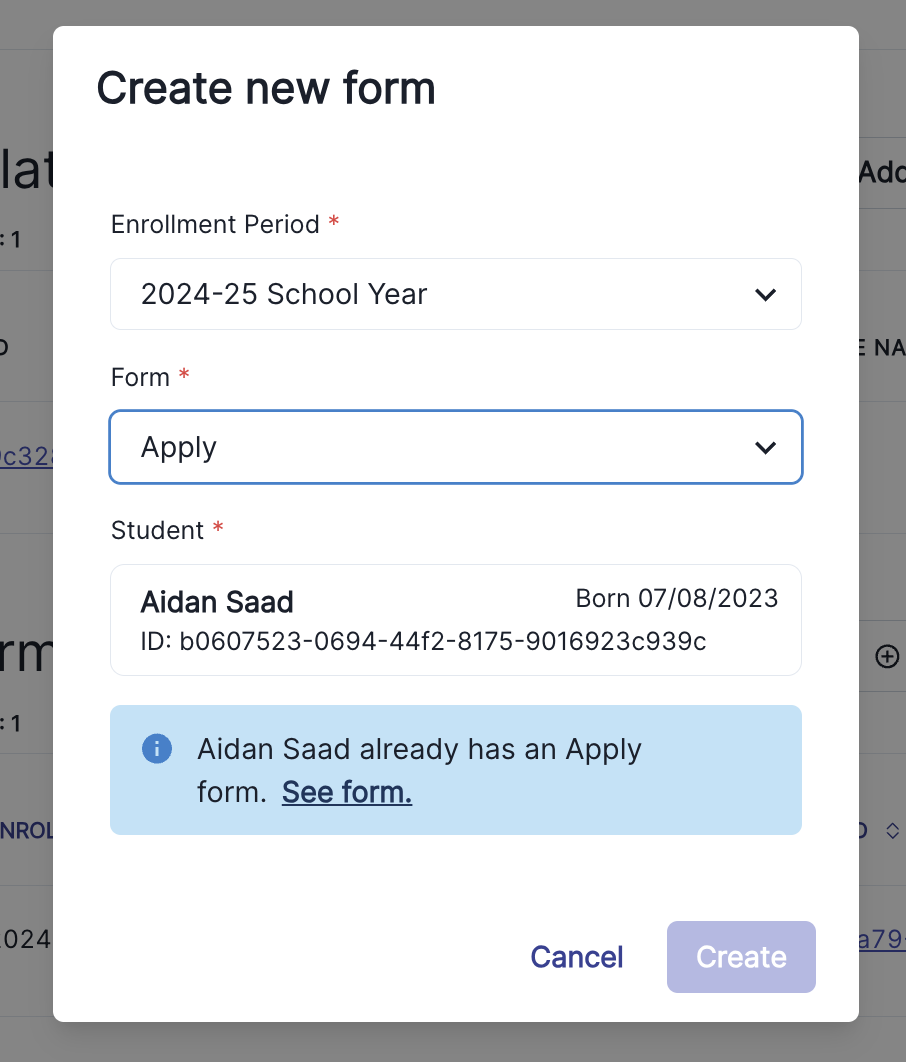Click the info icon in the blue banner
The image size is (906, 1062).
point(157,748)
